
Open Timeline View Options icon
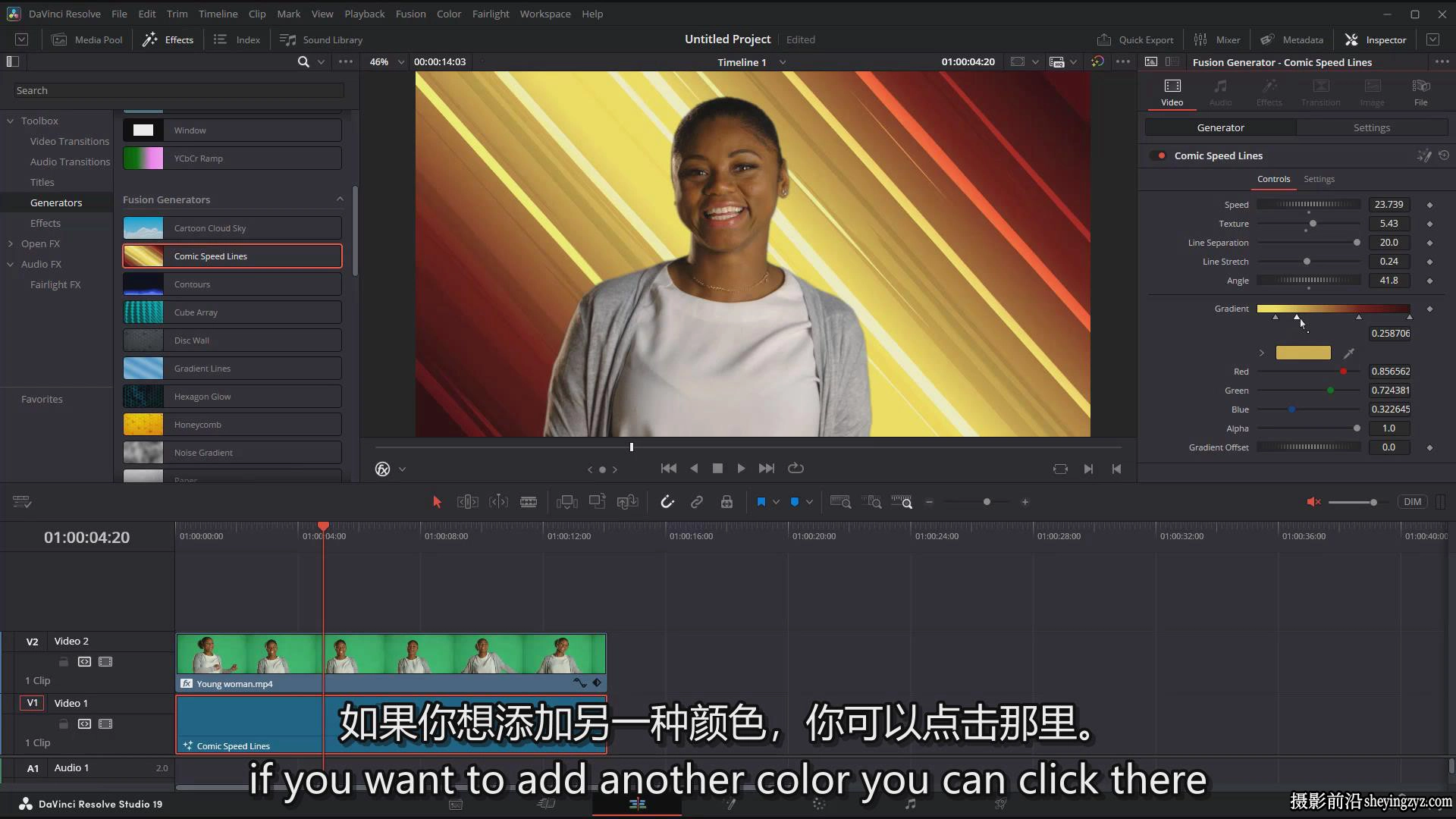[x=22, y=502]
